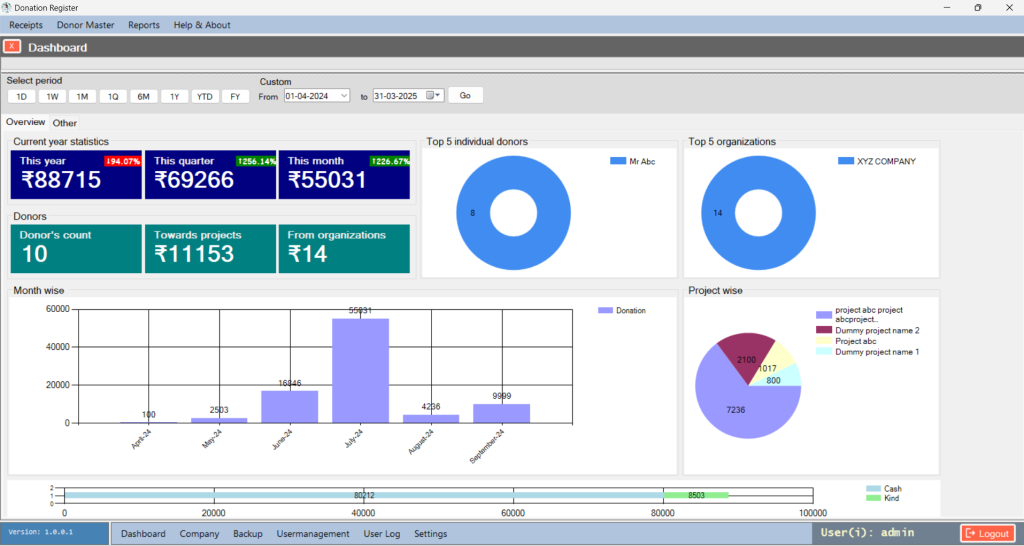Select the FY period option

(x=235, y=96)
